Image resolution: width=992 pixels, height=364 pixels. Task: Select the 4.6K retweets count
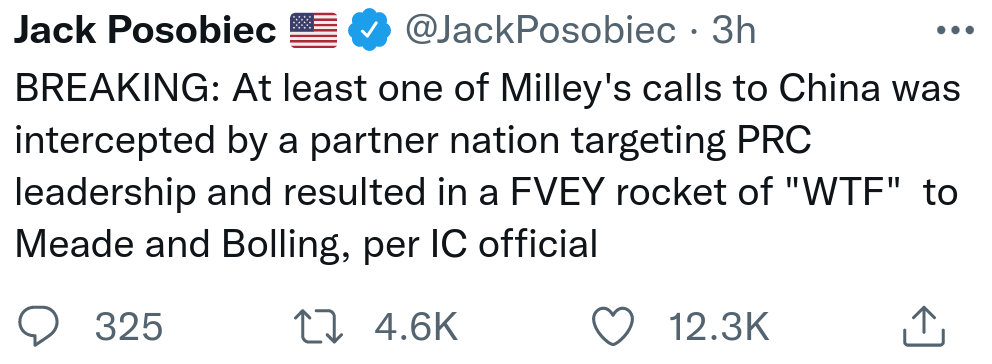click(x=416, y=328)
